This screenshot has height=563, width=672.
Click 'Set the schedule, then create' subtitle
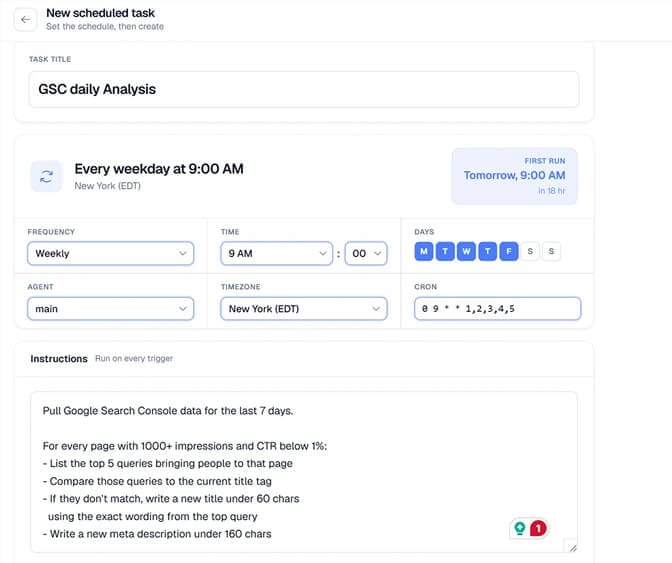coord(105,27)
